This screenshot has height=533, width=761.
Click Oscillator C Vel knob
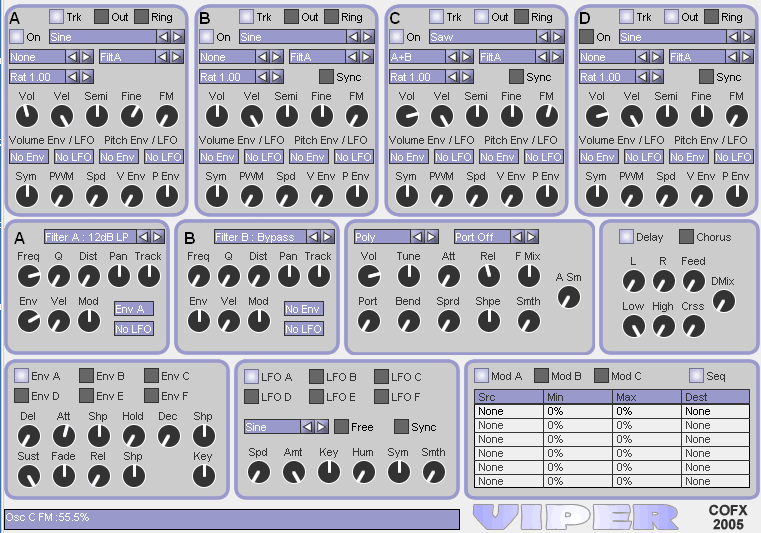pos(442,116)
